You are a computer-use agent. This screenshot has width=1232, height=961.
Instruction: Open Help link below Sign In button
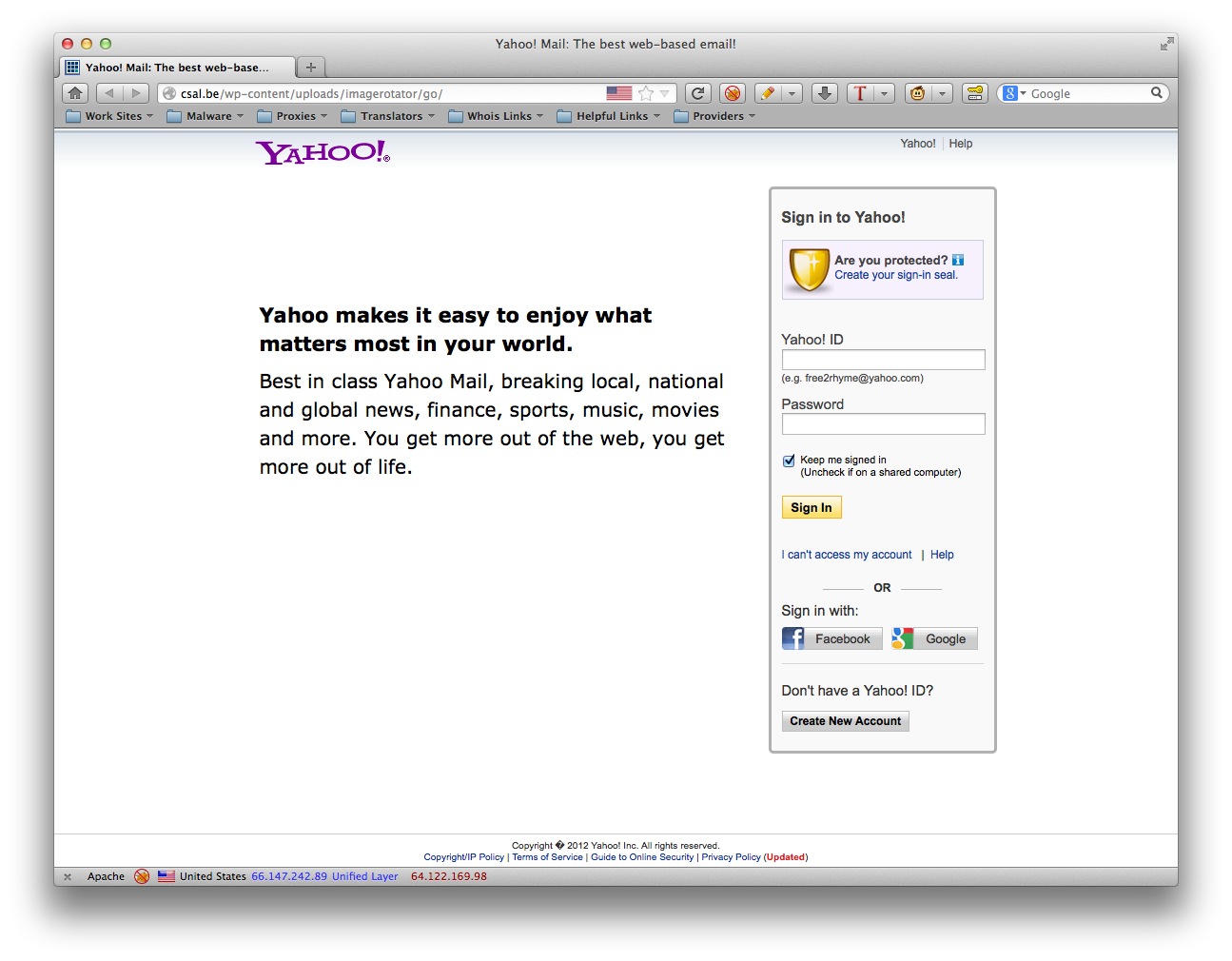[942, 555]
